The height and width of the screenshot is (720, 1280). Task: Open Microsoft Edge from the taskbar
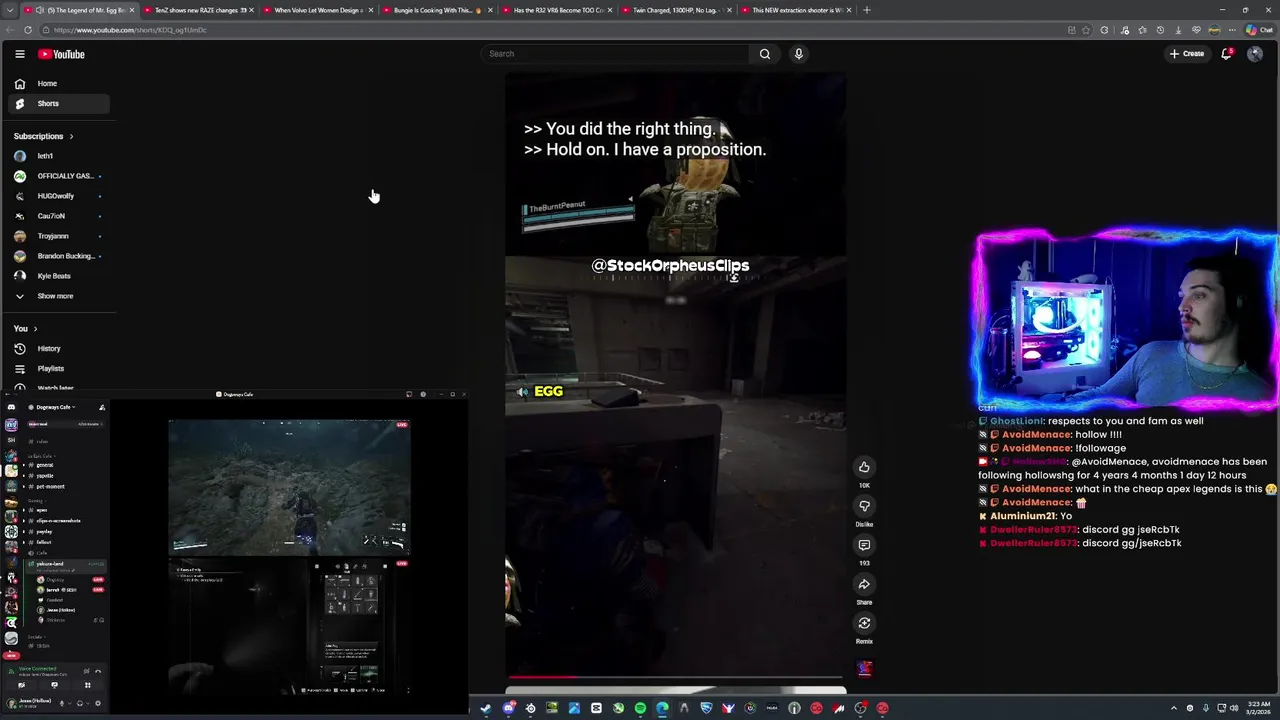(662, 708)
